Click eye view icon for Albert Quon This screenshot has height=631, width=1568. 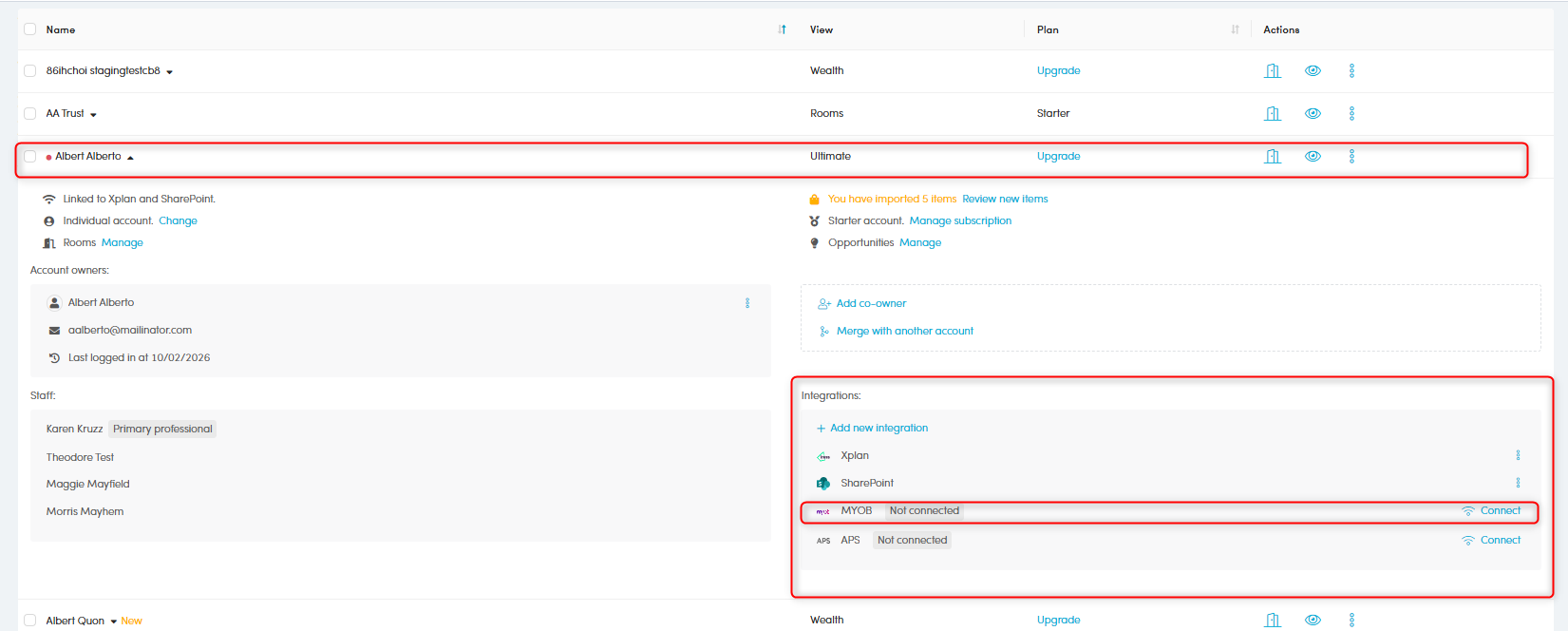click(1313, 620)
